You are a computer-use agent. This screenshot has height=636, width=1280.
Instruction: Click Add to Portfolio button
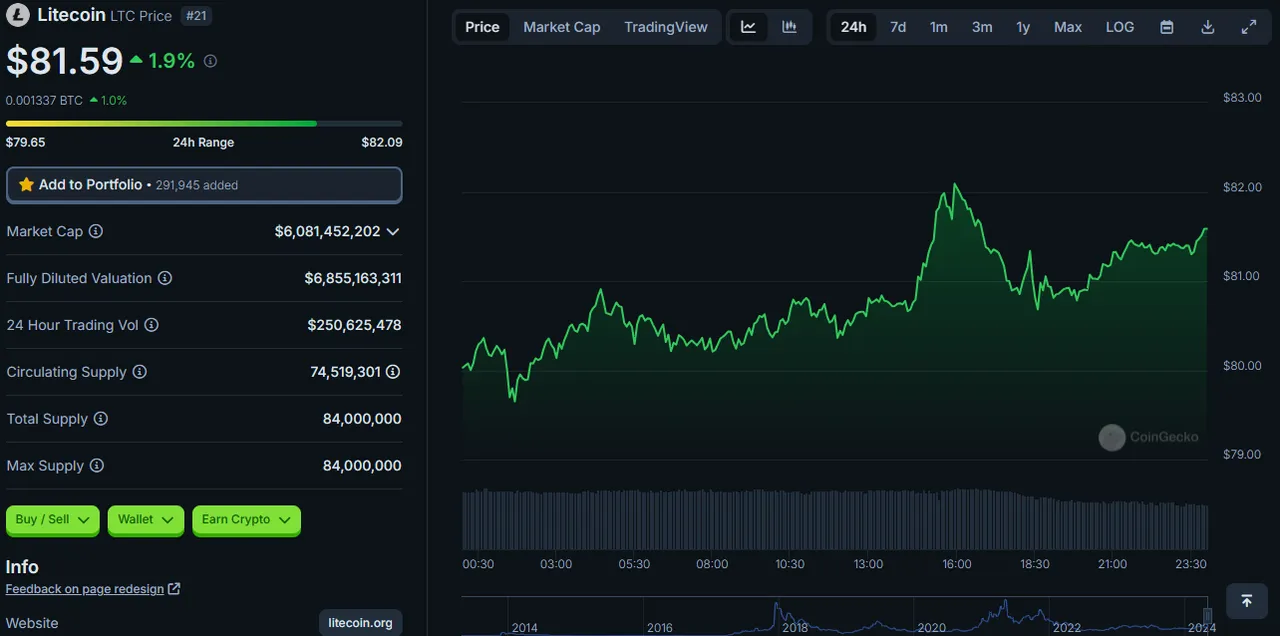click(x=204, y=185)
